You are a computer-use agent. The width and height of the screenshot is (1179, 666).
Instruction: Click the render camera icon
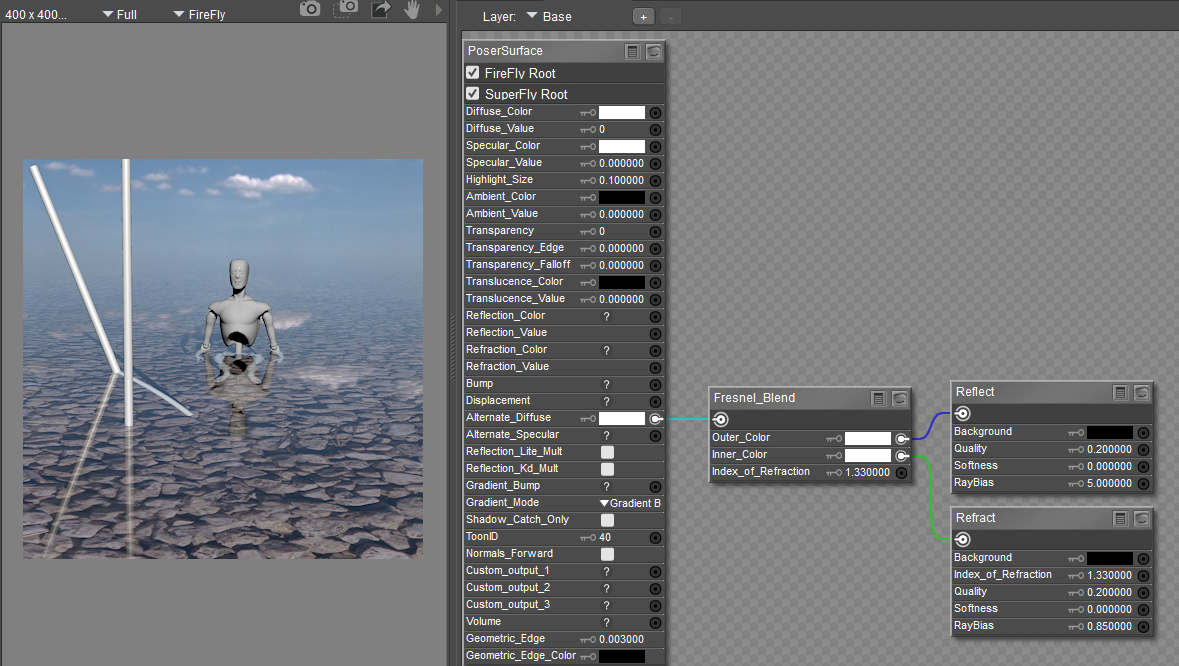pyautogui.click(x=311, y=9)
